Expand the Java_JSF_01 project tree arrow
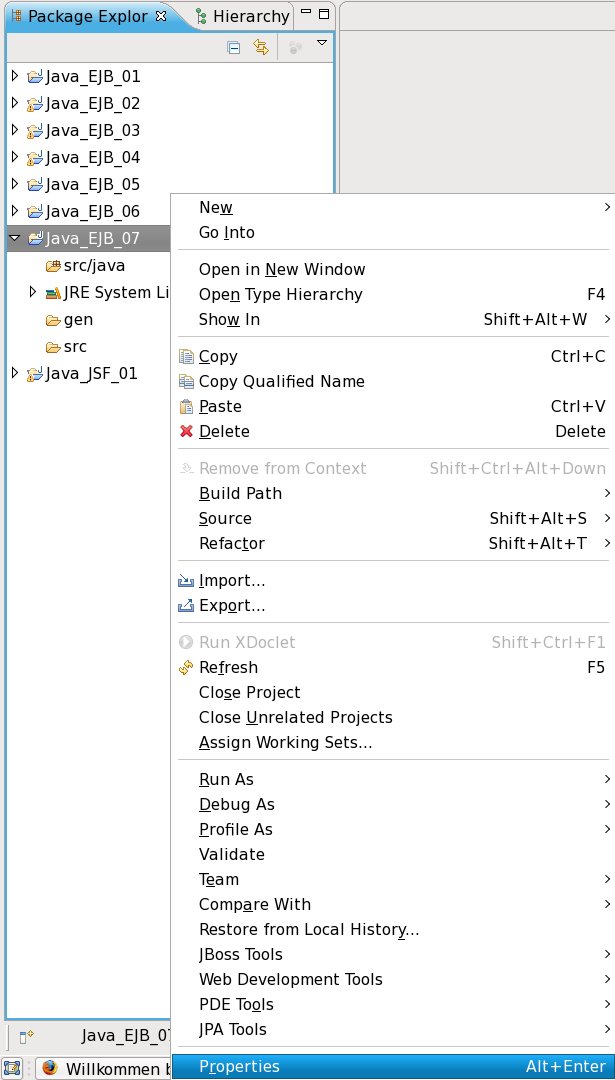Image resolution: width=615 pixels, height=1080 pixels. click(14, 373)
